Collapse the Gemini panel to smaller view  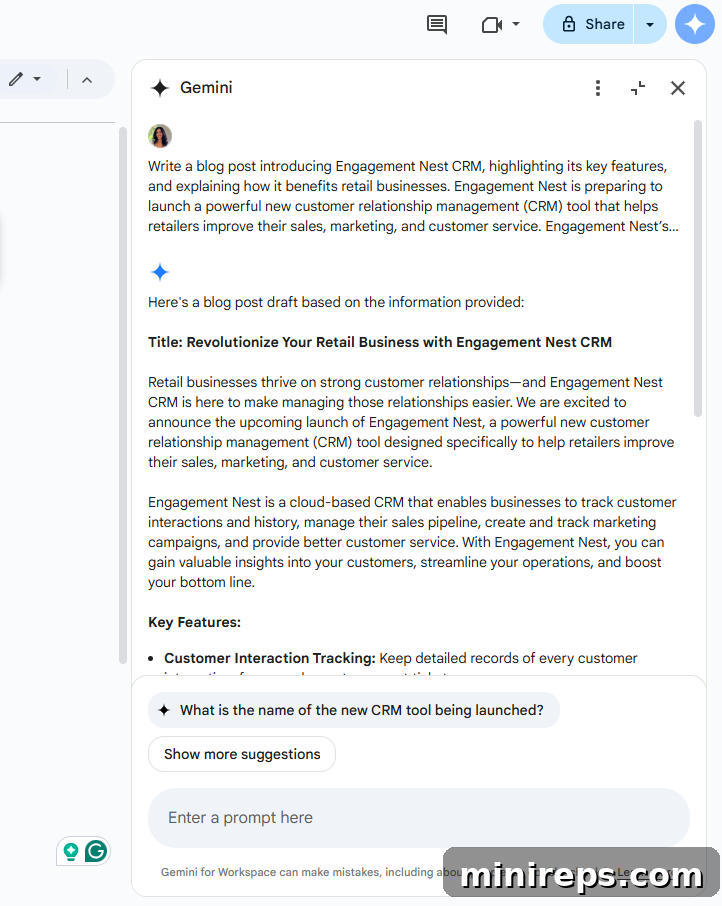coord(638,88)
